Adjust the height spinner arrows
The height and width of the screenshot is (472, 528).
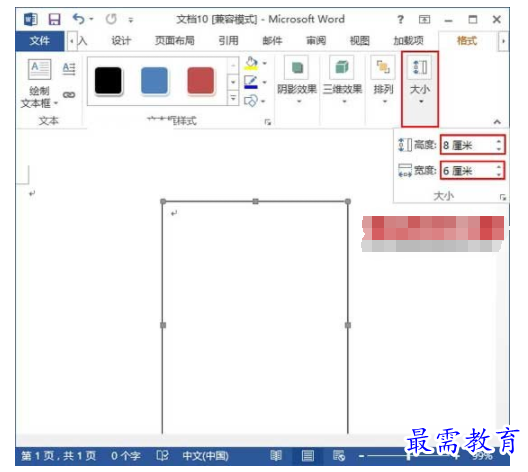499,145
